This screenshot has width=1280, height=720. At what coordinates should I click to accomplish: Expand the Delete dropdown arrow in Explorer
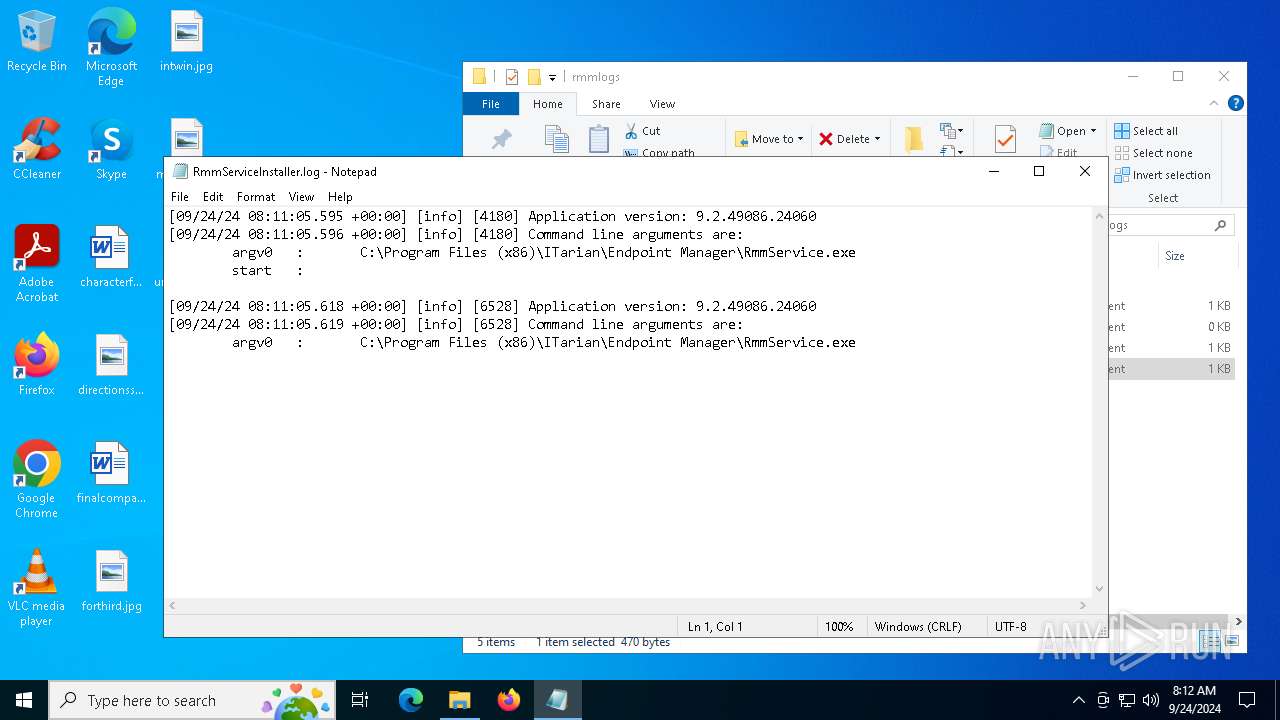[x=877, y=139]
